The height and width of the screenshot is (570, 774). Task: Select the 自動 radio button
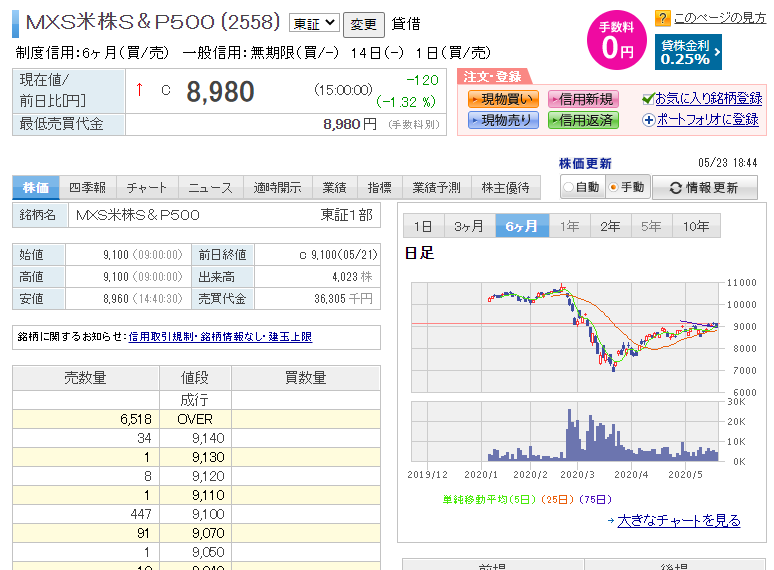pyautogui.click(x=569, y=187)
